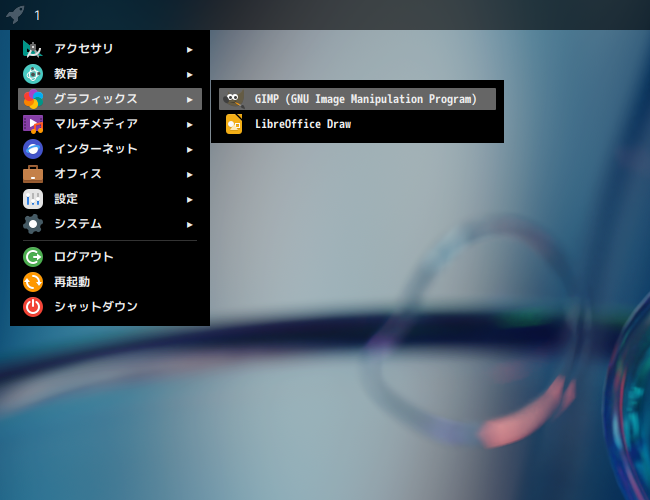Viewport: 650px width, 500px height.
Task: Open the アクセサリ menu entry
Action: (x=110, y=49)
